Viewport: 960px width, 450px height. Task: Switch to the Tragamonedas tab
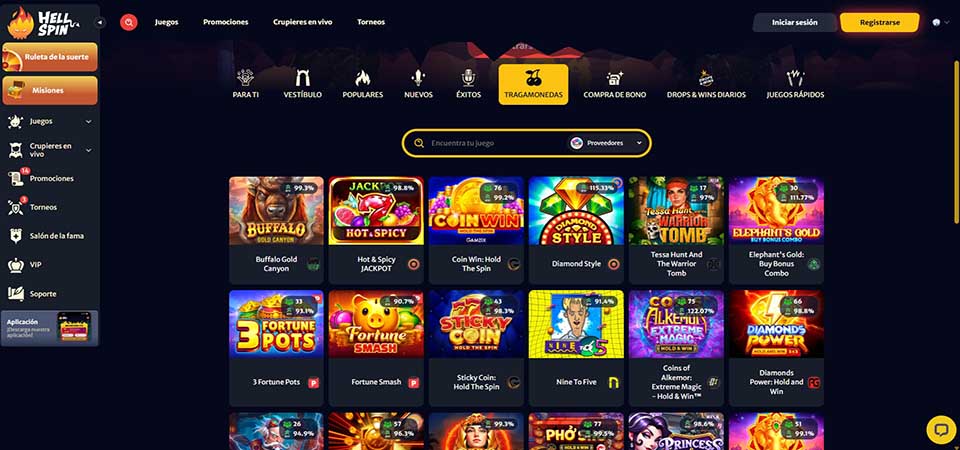533,84
